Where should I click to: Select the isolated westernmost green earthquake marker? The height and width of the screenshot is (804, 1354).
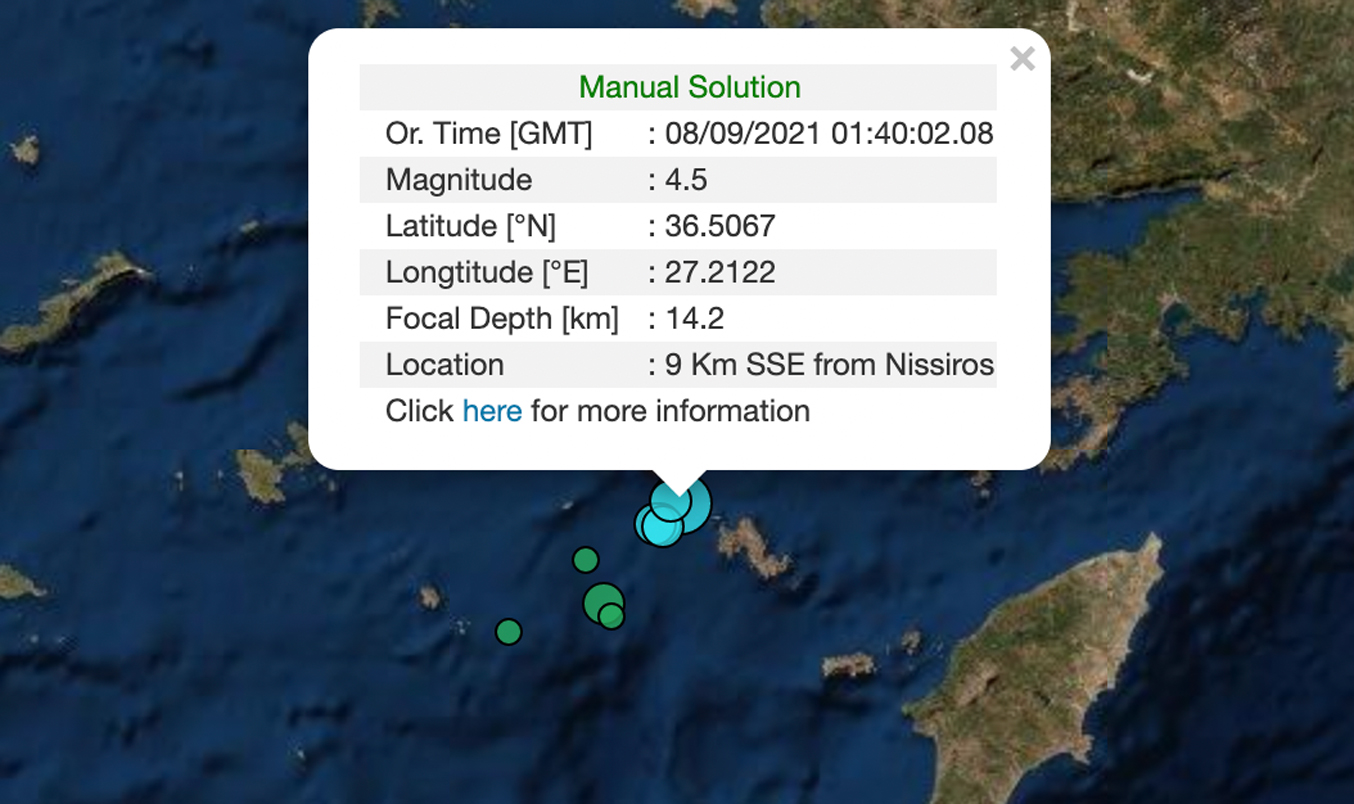click(x=509, y=632)
